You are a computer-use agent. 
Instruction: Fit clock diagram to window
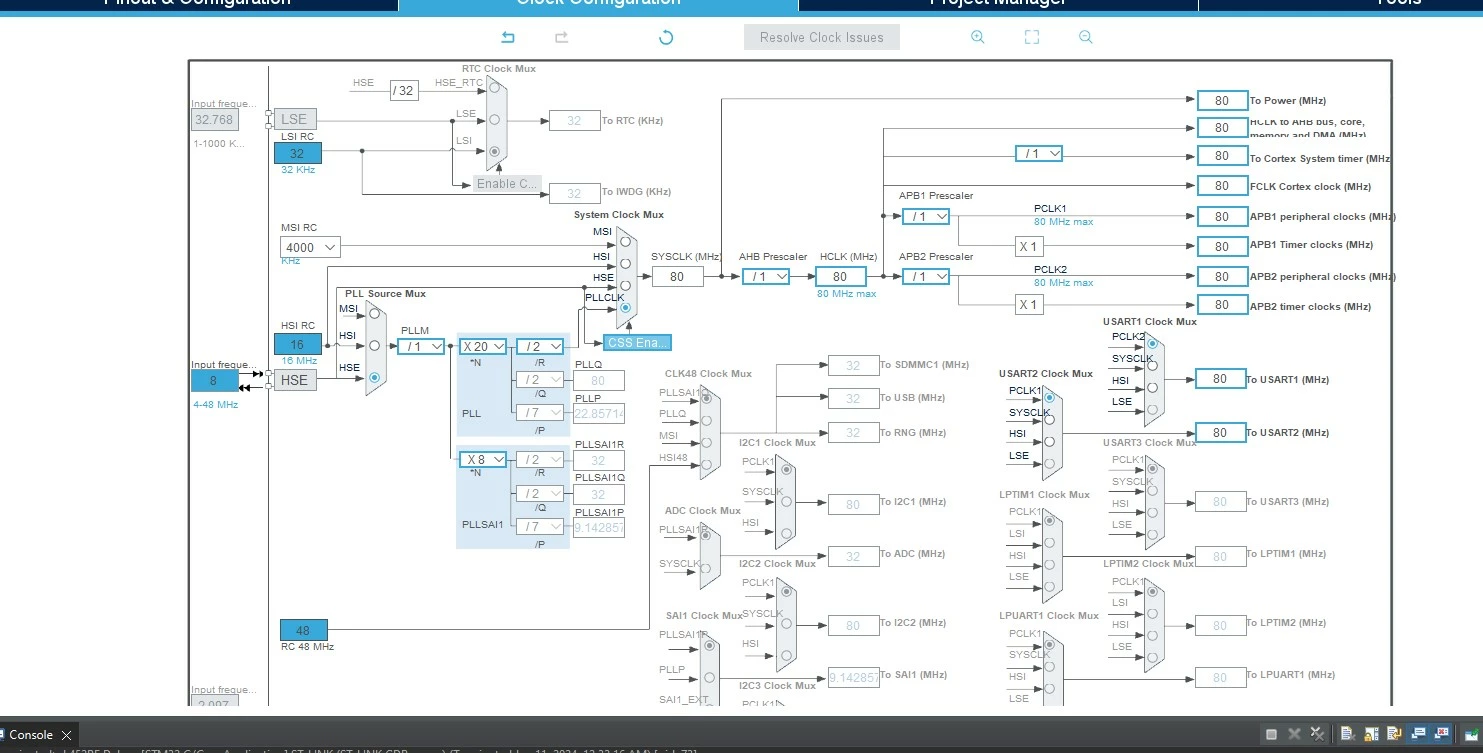1032,37
